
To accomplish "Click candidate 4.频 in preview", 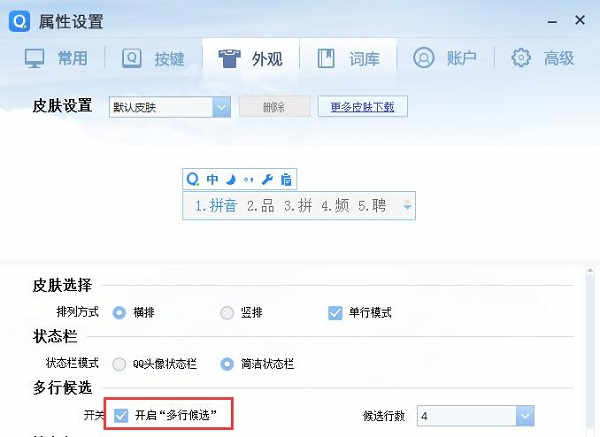I will pos(335,206).
